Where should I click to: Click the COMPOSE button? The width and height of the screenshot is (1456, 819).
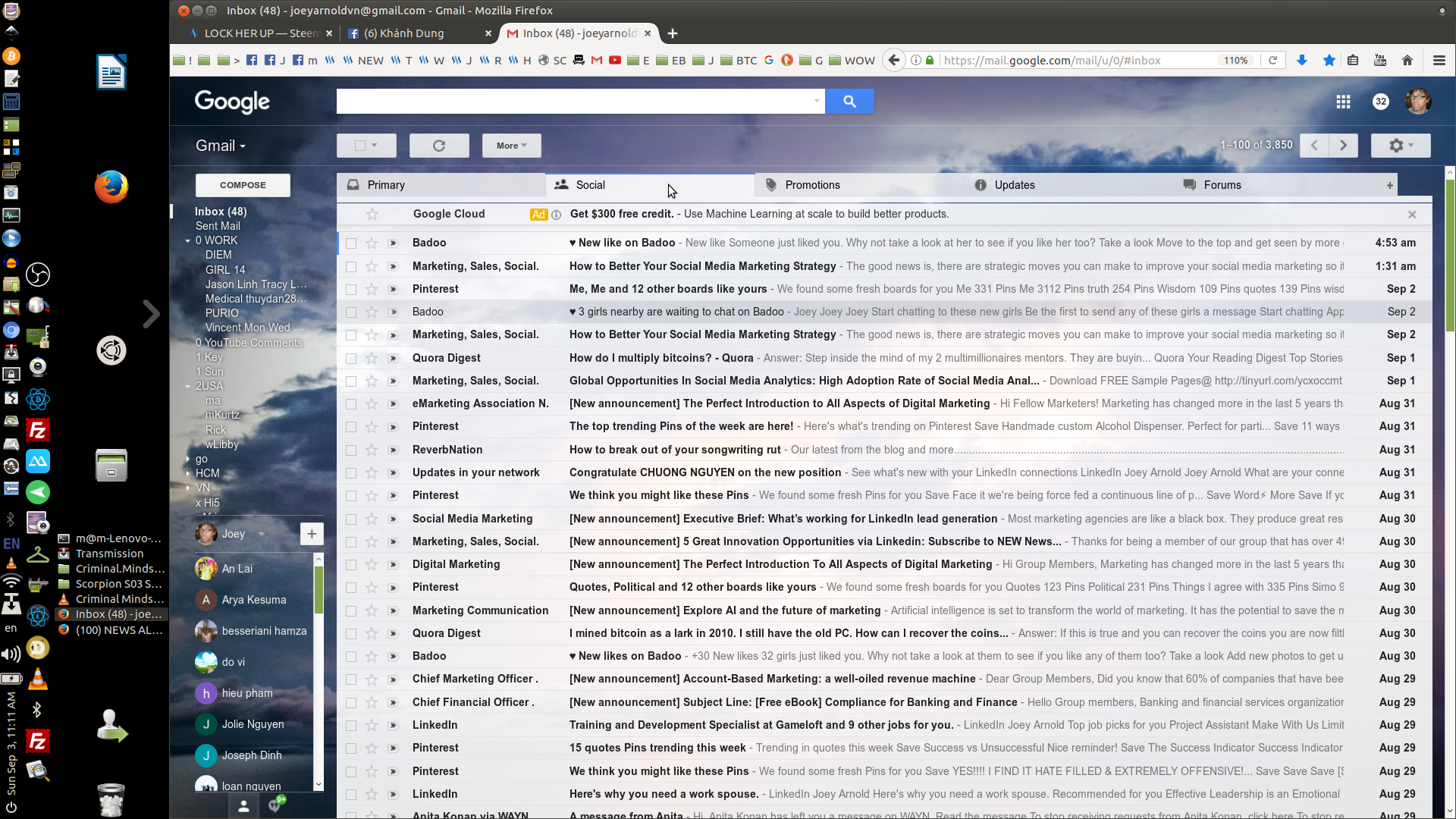pyautogui.click(x=243, y=185)
